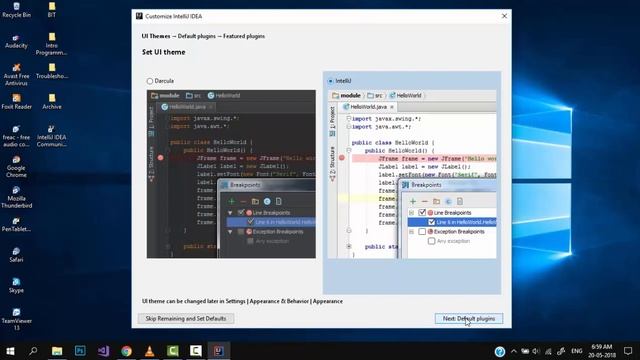Expand hidden system tray icons chevron
The height and width of the screenshot is (360, 640).
(x=513, y=351)
